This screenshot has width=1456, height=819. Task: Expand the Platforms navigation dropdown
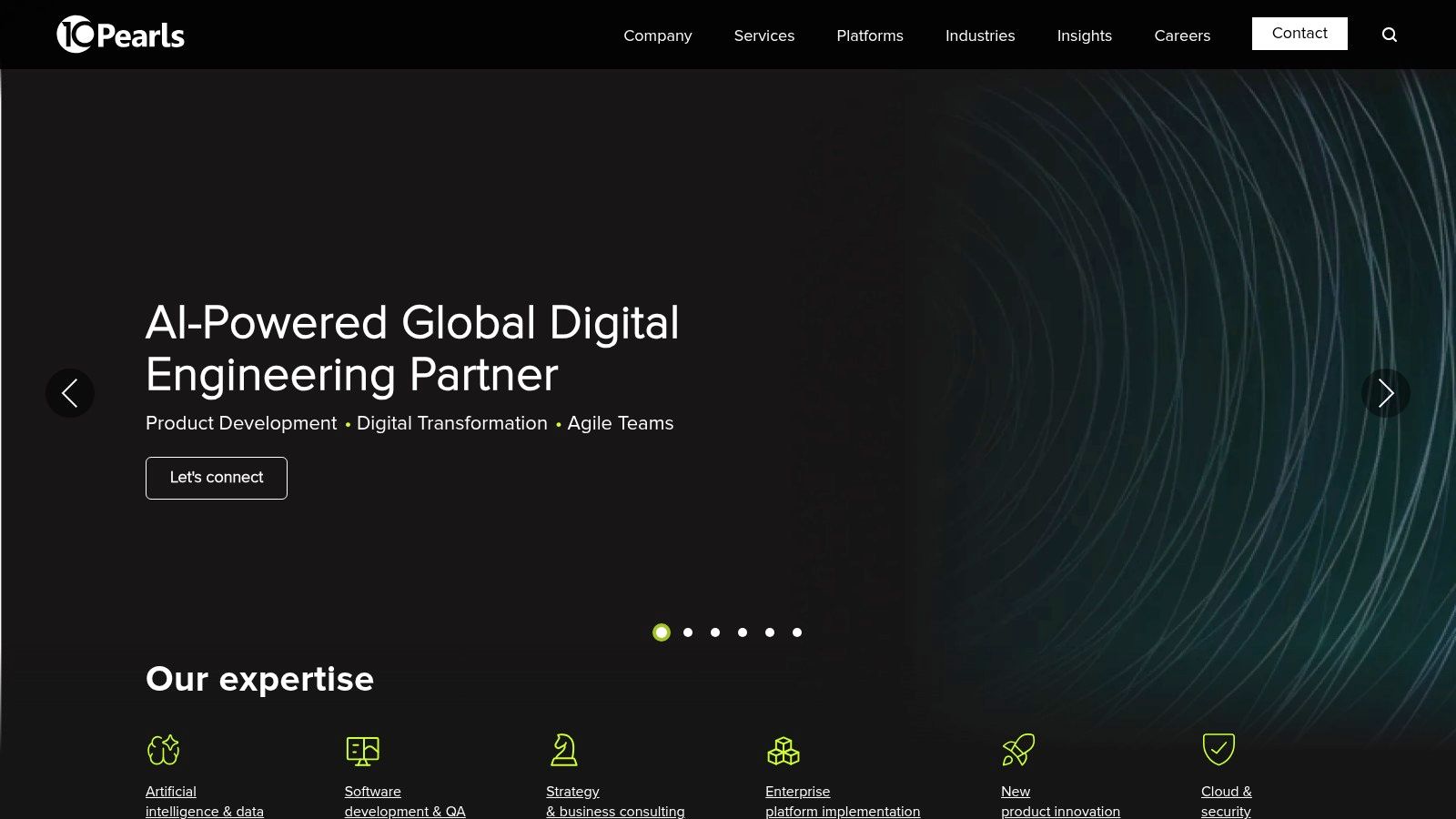(x=869, y=35)
